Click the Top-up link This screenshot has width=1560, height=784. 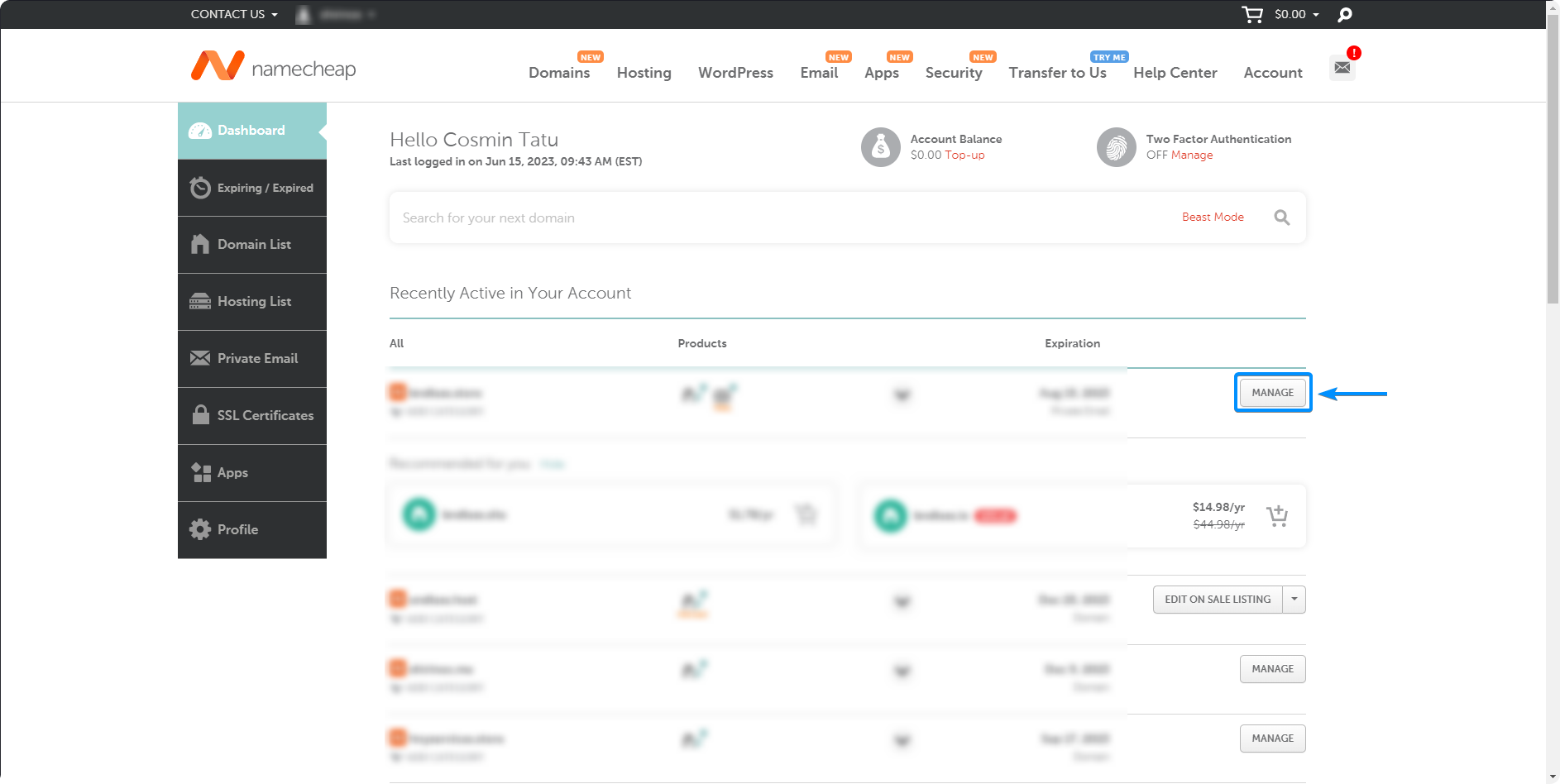pyautogui.click(x=964, y=155)
